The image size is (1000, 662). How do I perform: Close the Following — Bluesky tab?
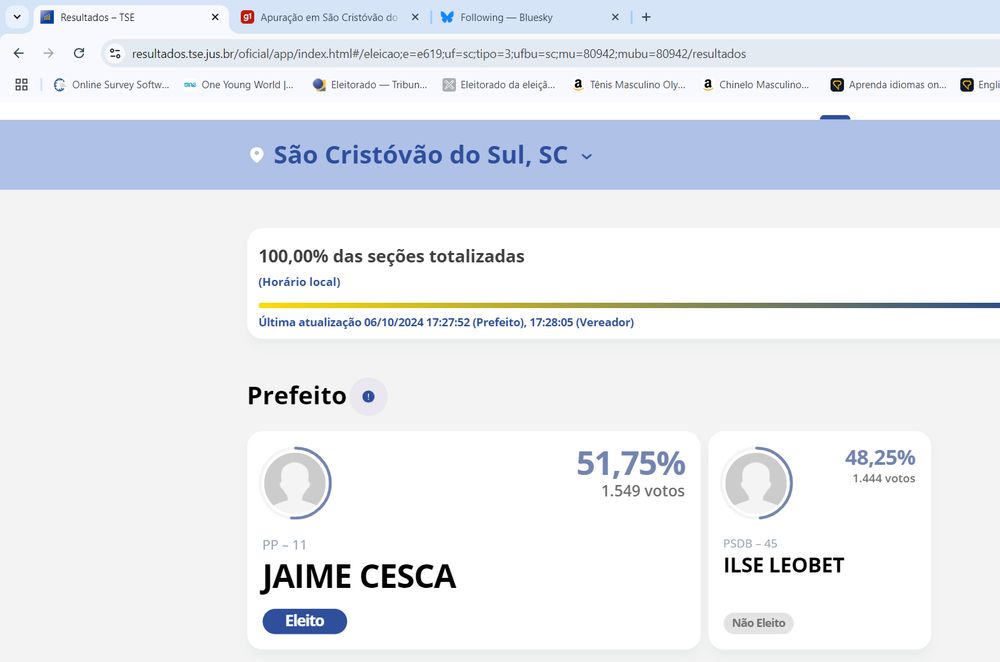[615, 17]
